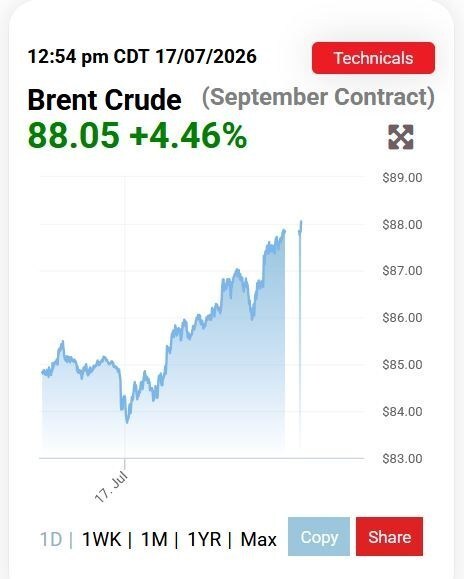Switch to the 1WK time range

(x=102, y=539)
